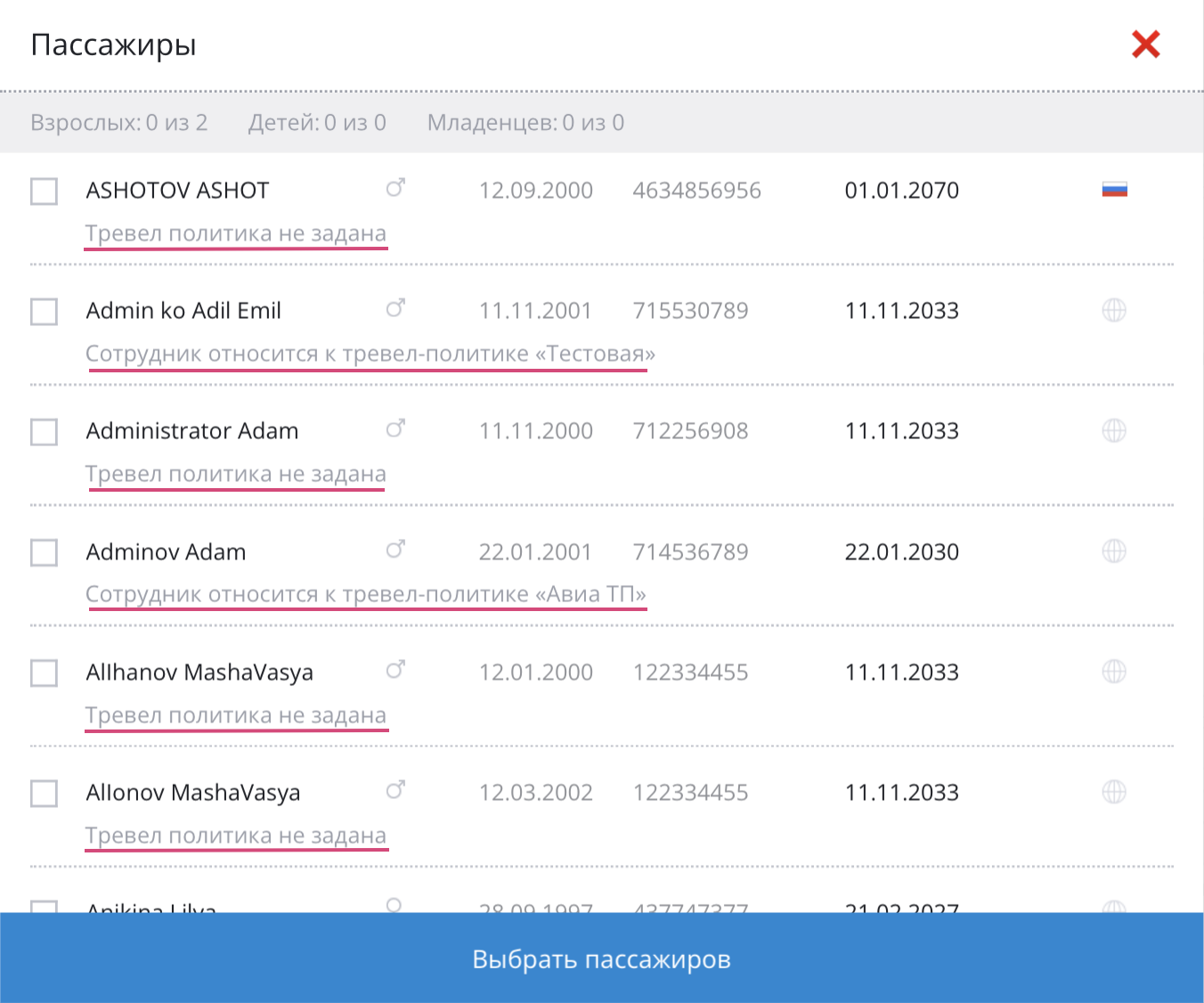Mark the Allhanov MashaVasya checkbox

[45, 673]
